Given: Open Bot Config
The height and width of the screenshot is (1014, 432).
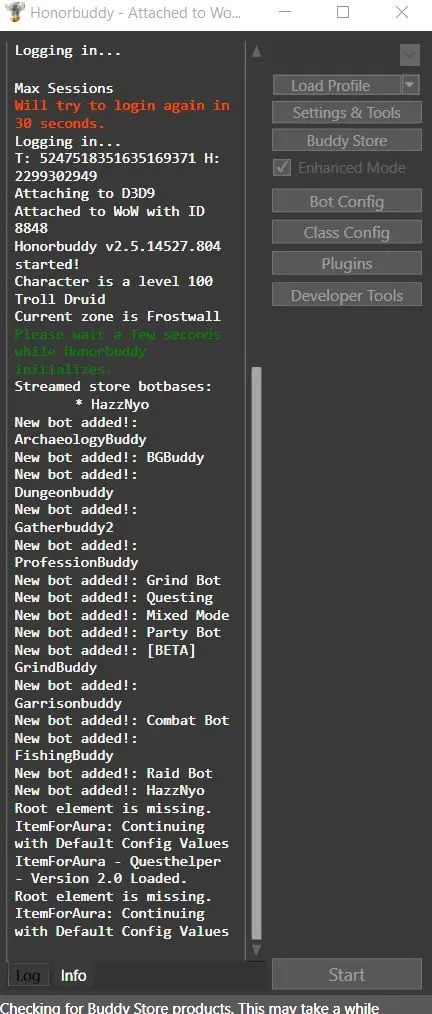Looking at the screenshot, I should [x=347, y=202].
